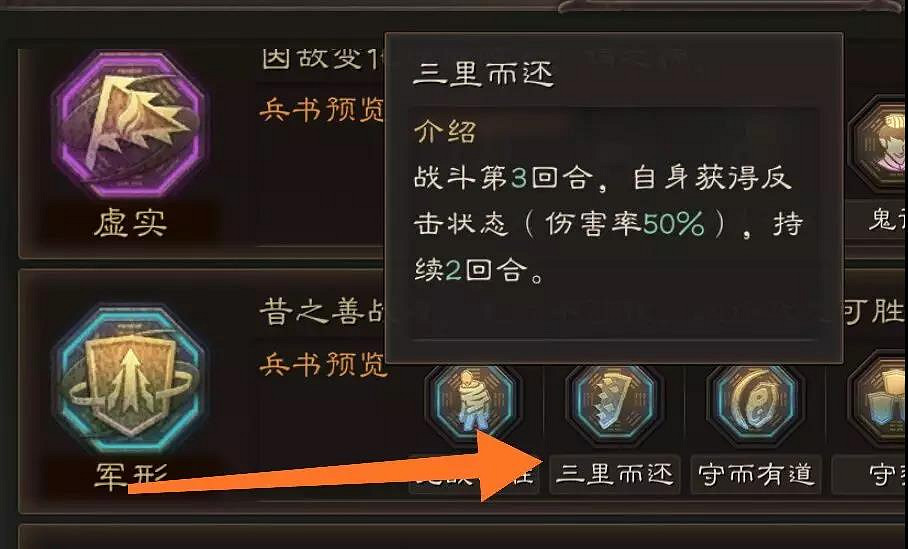Viewport: 908px width, 549px height.
Task: Click the tooltip text about 反击状态
Action: click(x=608, y=224)
